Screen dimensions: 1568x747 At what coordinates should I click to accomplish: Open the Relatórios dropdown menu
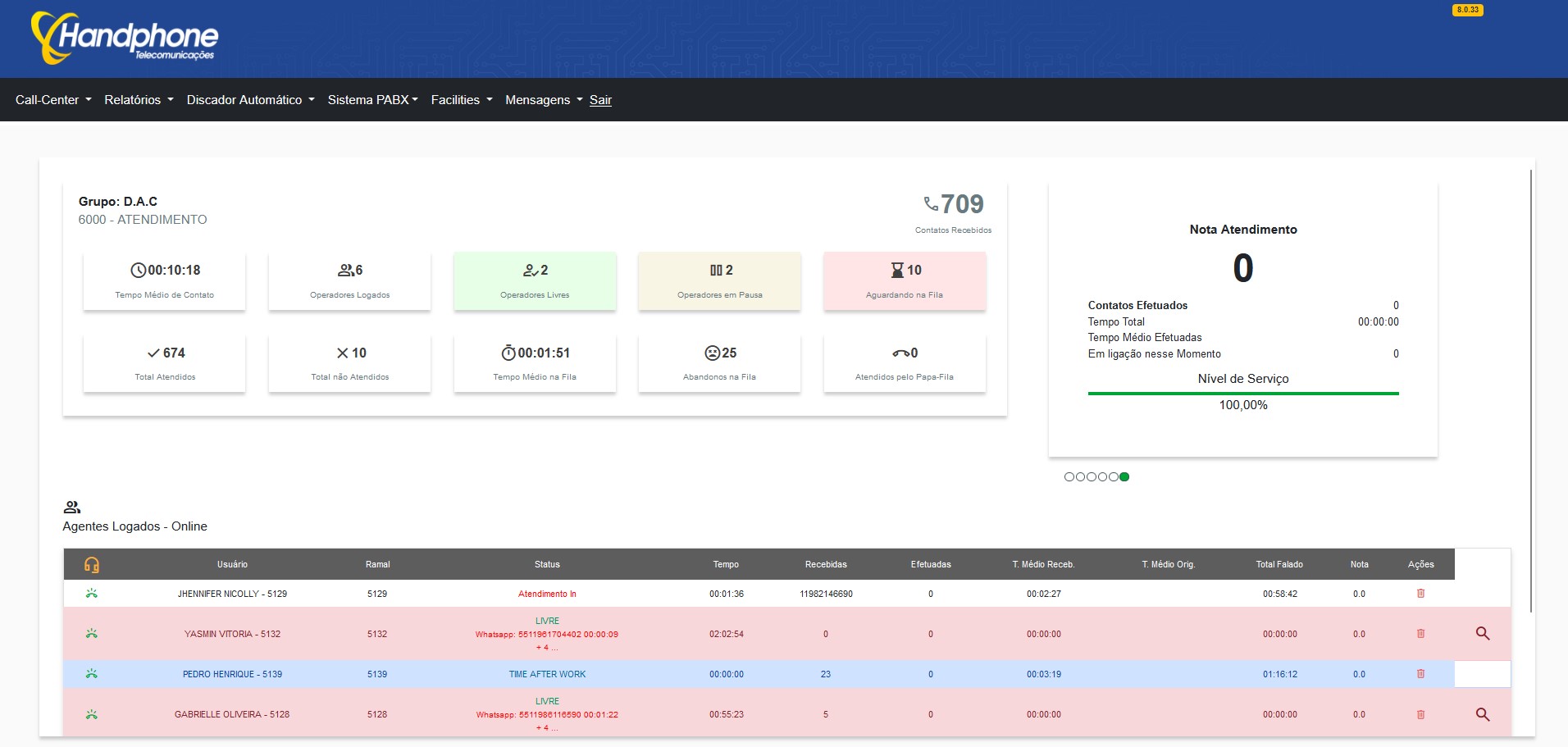tap(139, 100)
